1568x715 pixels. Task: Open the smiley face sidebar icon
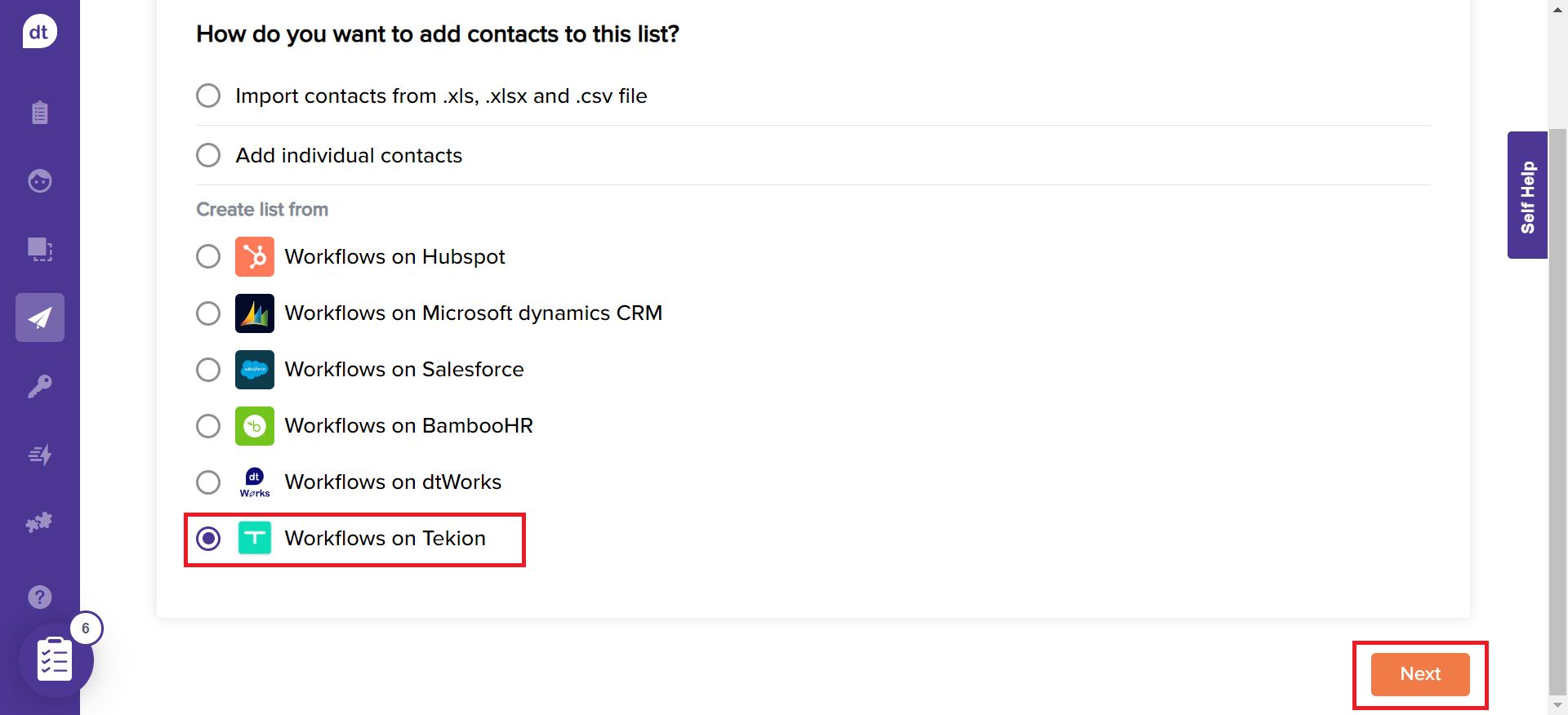(x=39, y=180)
